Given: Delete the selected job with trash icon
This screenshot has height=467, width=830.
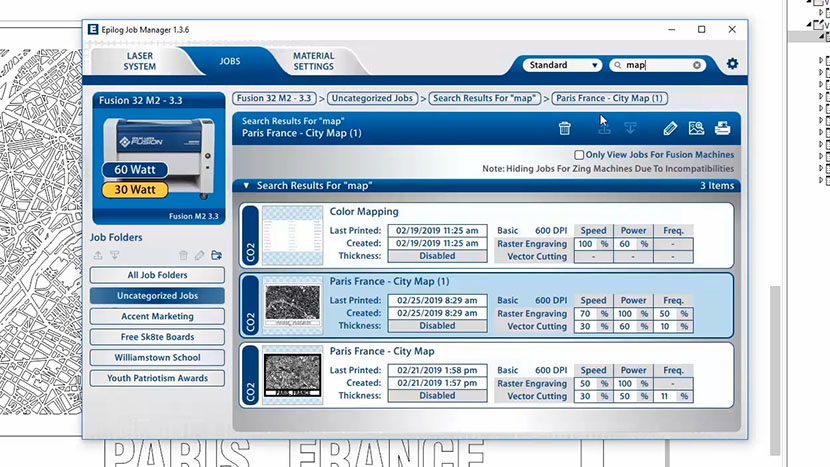Looking at the screenshot, I should [565, 128].
